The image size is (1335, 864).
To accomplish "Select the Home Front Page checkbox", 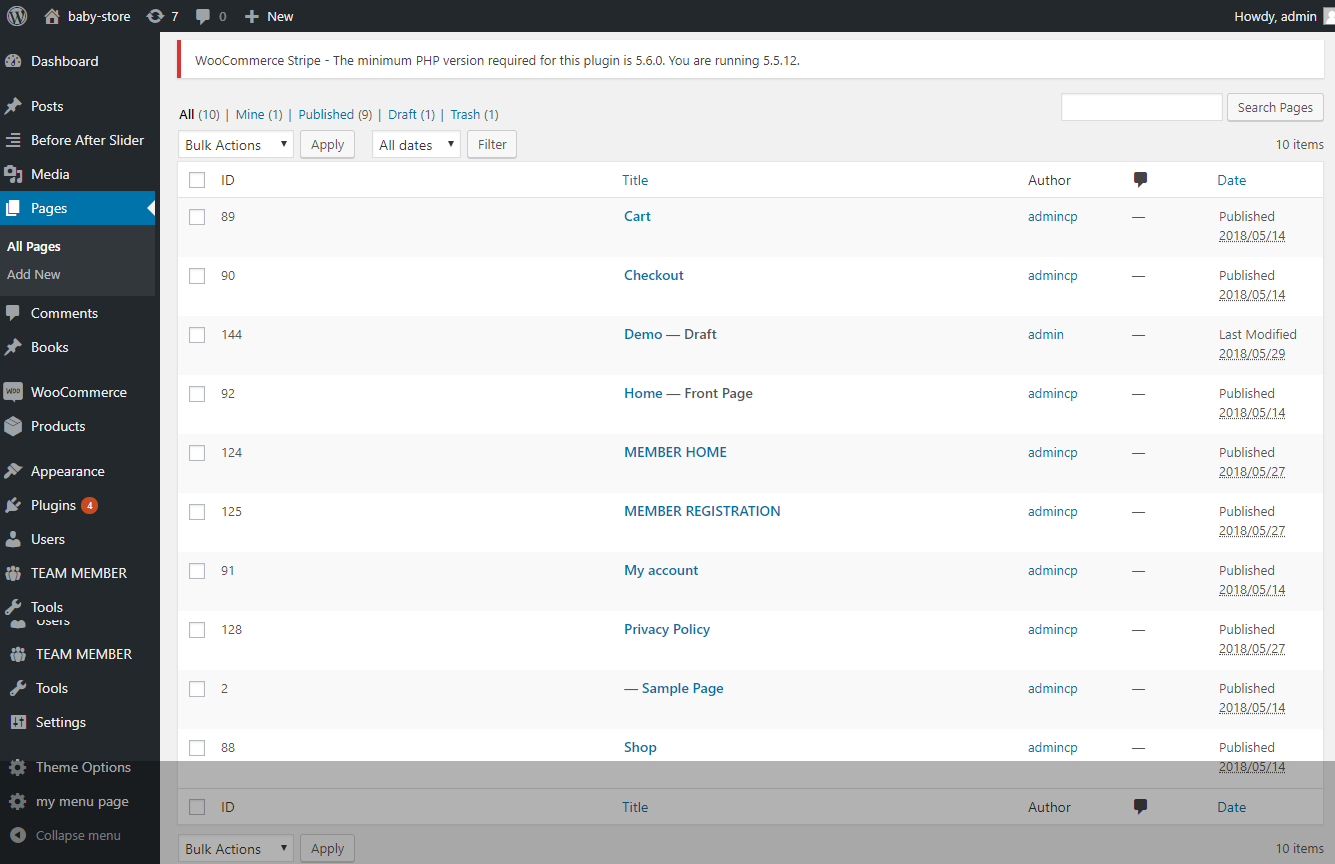I will (x=197, y=394).
